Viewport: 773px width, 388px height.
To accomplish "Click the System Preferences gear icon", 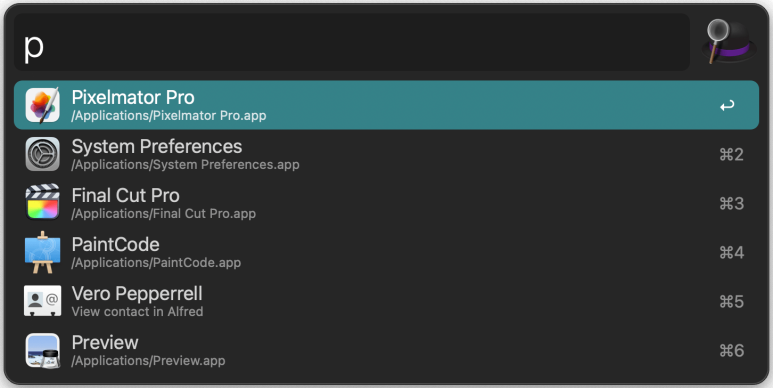I will pyautogui.click(x=42, y=154).
